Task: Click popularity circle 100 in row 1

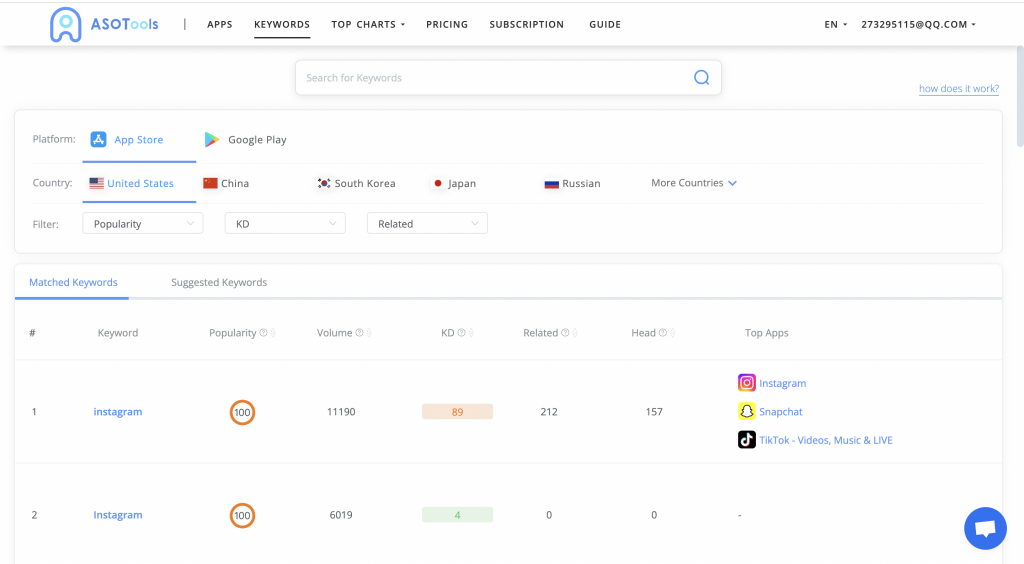Action: point(242,412)
